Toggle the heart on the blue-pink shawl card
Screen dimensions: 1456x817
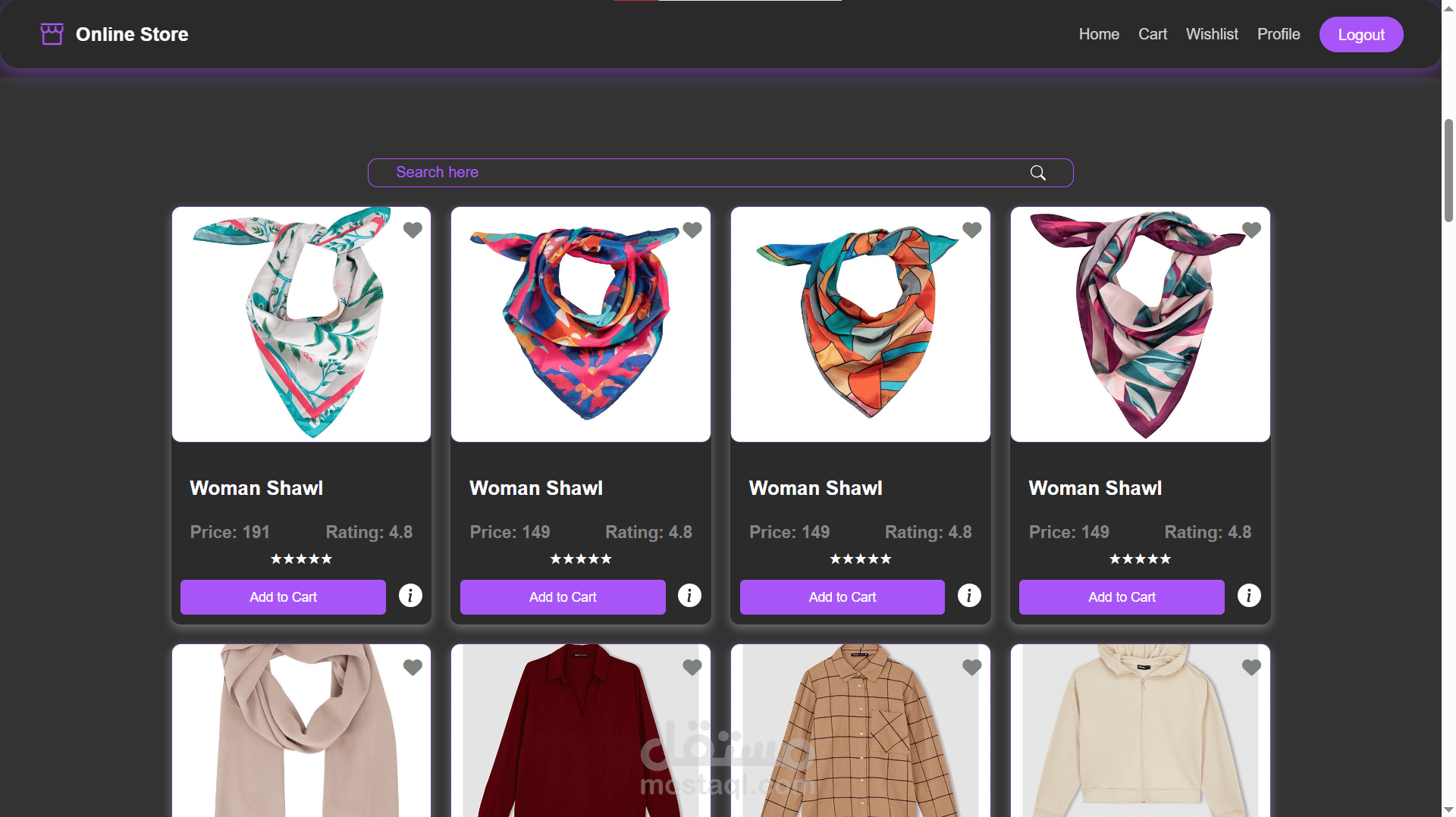coord(692,230)
